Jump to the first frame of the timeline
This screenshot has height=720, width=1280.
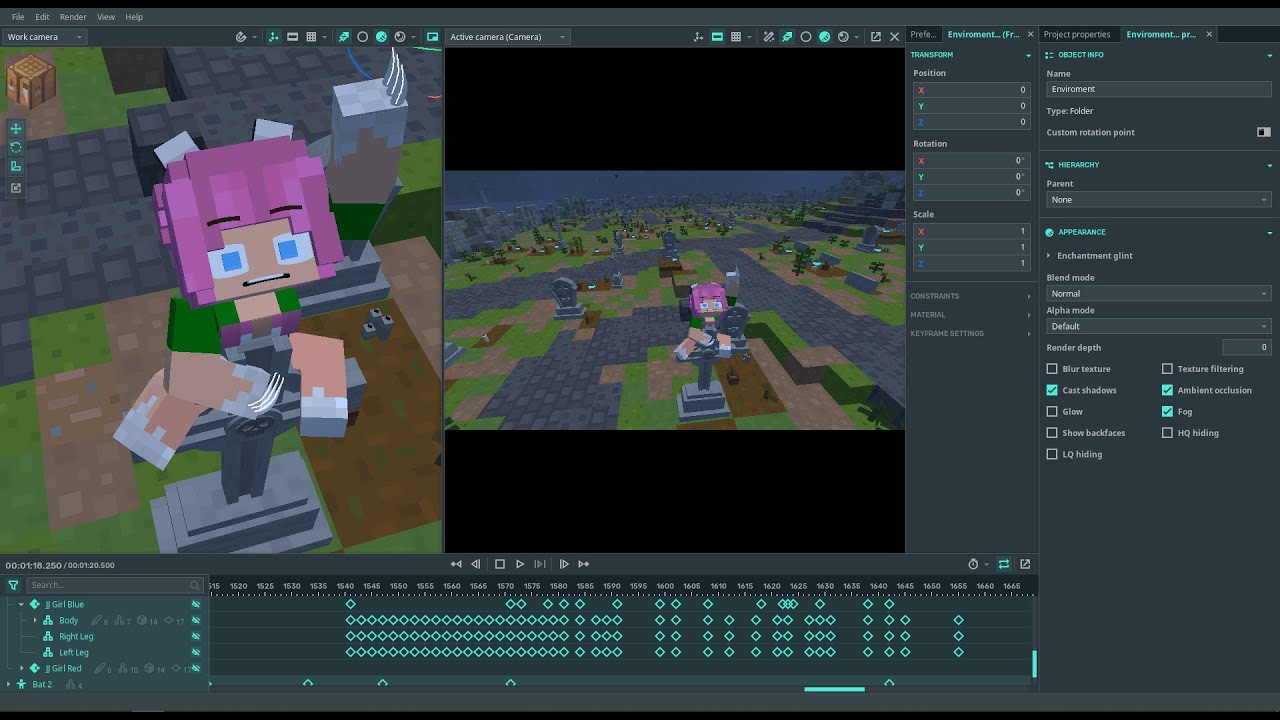(x=456, y=564)
